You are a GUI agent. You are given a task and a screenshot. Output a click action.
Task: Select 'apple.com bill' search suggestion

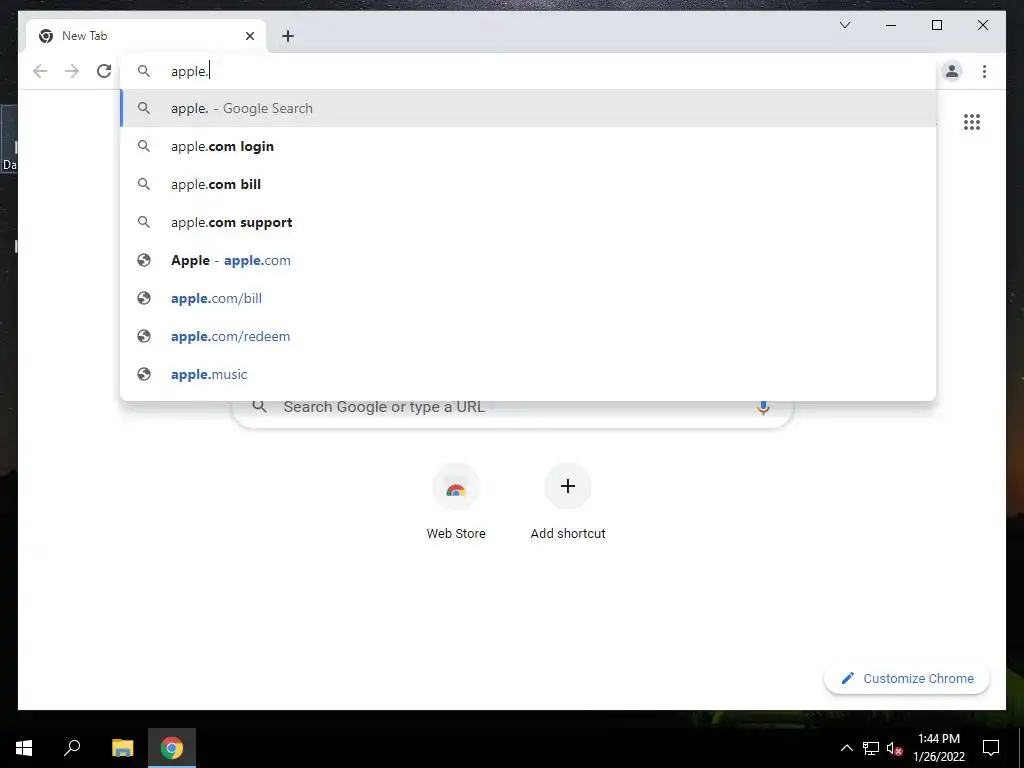pyautogui.click(x=528, y=184)
